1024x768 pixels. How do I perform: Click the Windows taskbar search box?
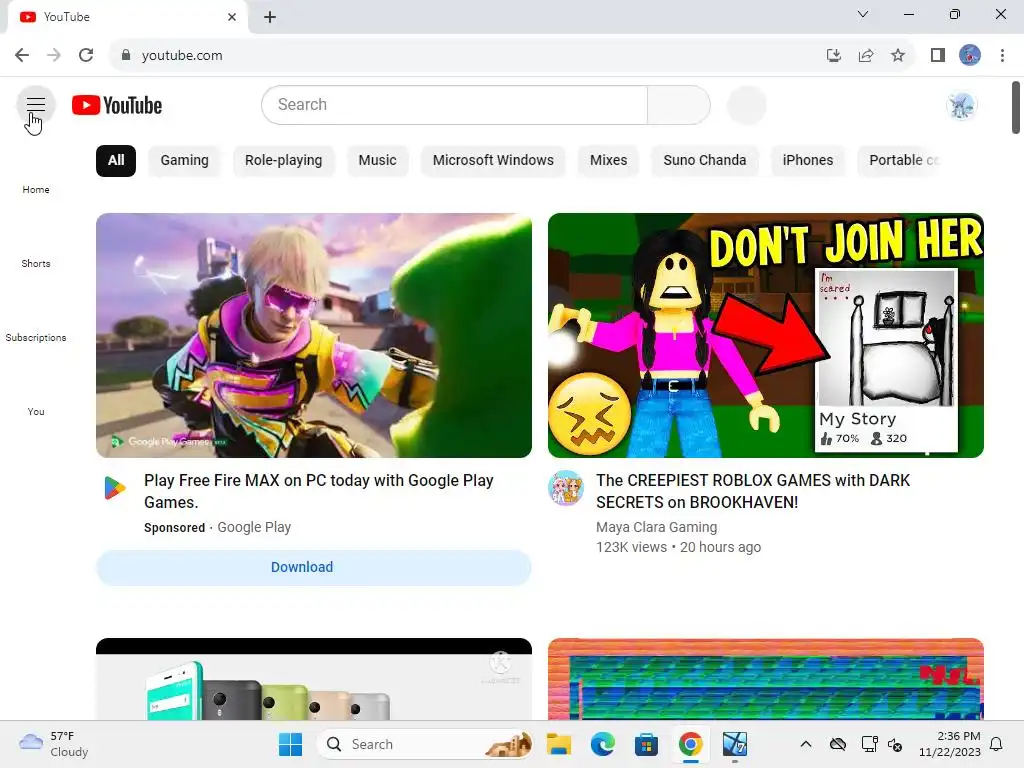tap(424, 744)
